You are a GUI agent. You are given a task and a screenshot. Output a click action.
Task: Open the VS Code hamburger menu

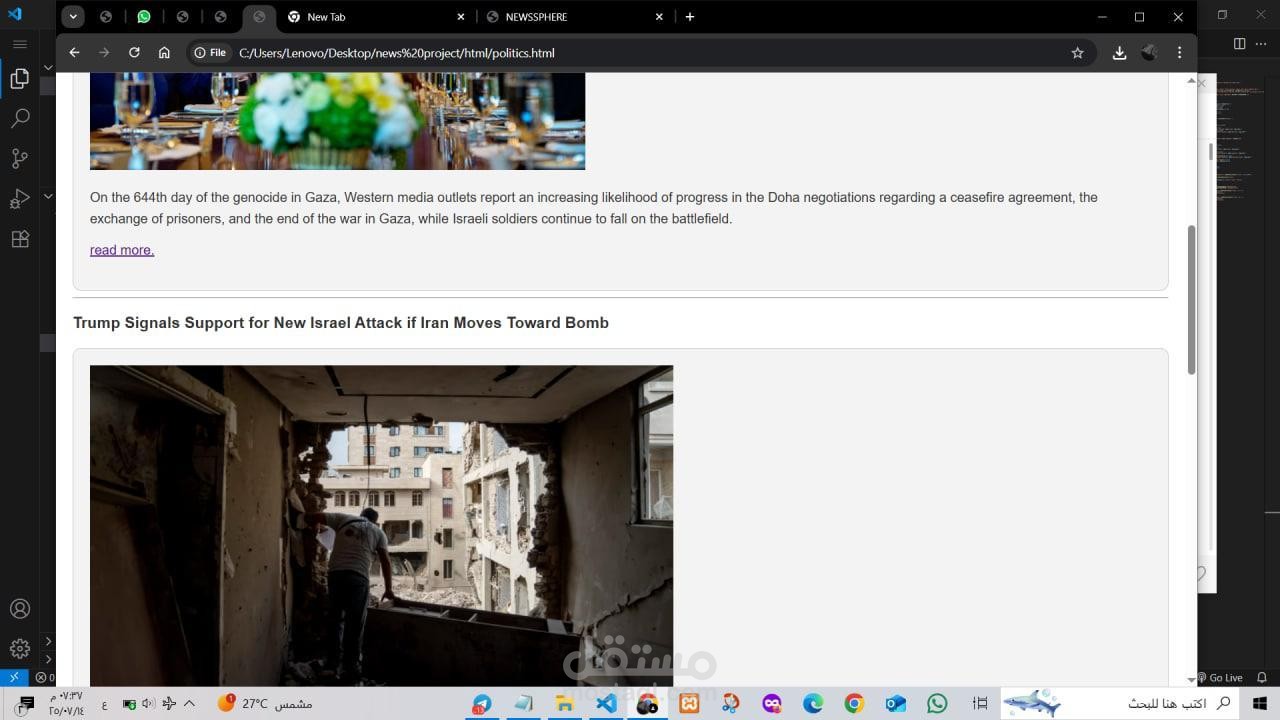(20, 44)
